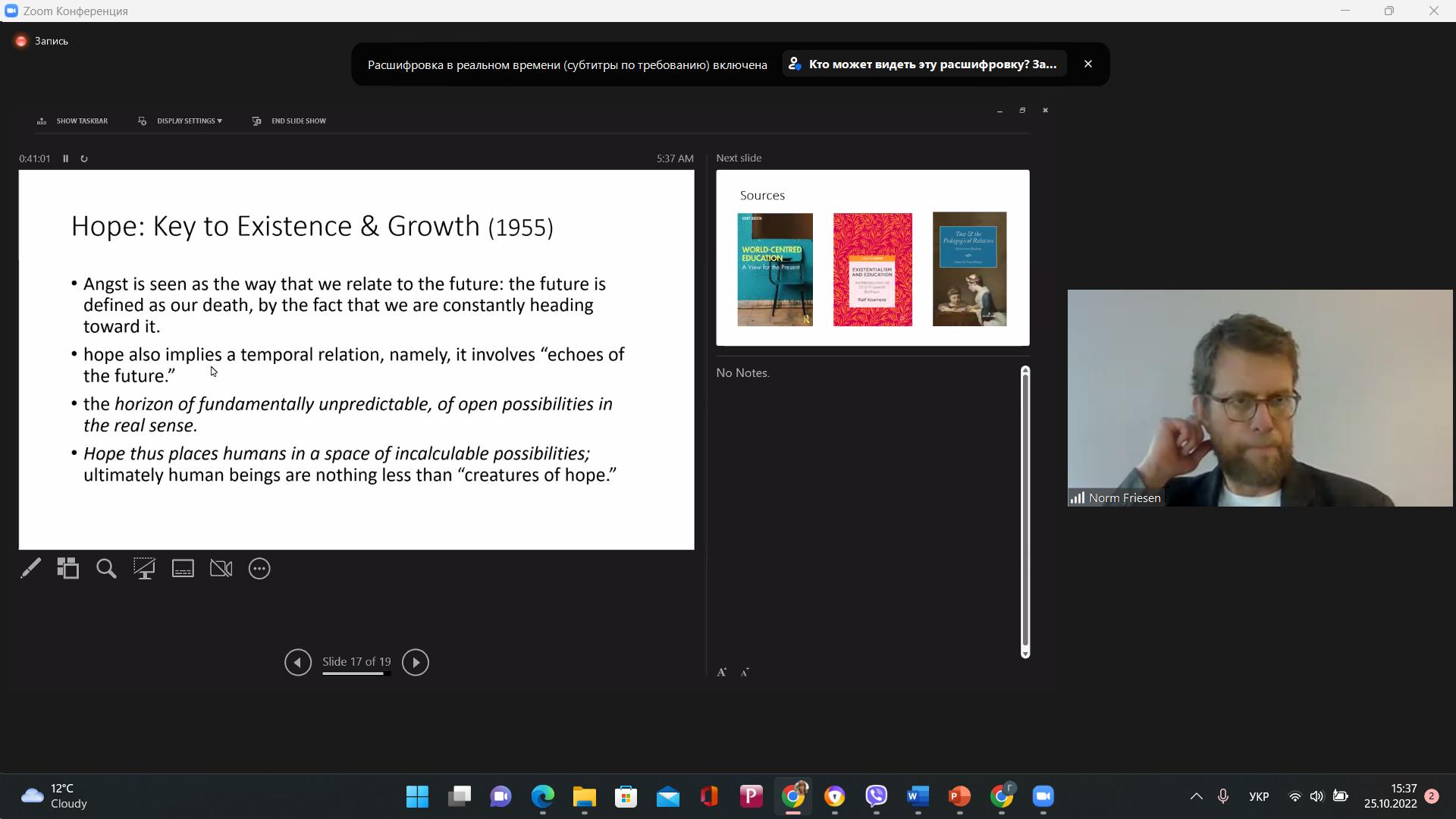1456x819 pixels.
Task: Toggle subtitles icon below the slide
Action: [x=183, y=569]
